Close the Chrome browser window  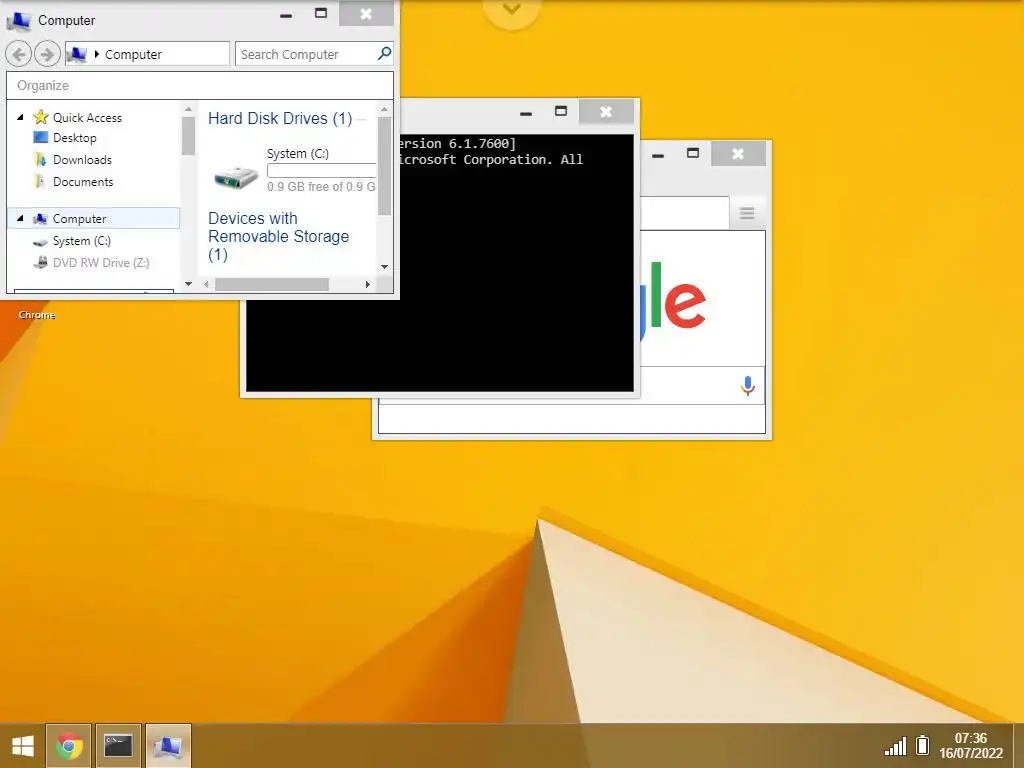(x=738, y=153)
